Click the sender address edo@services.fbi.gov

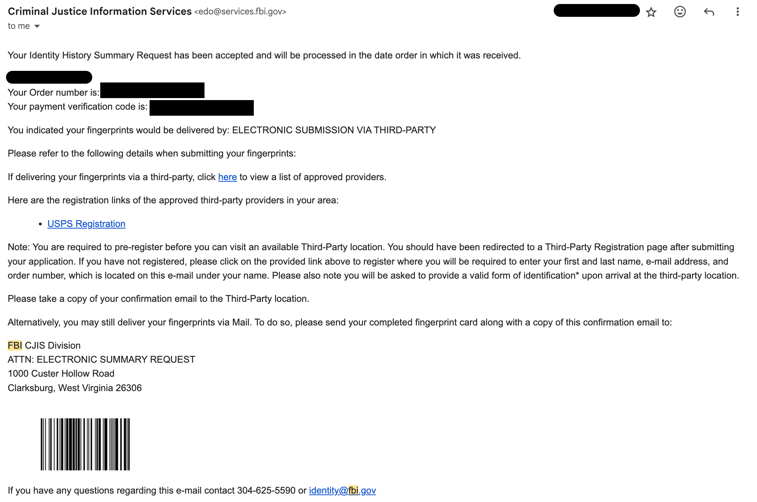[x=240, y=12]
